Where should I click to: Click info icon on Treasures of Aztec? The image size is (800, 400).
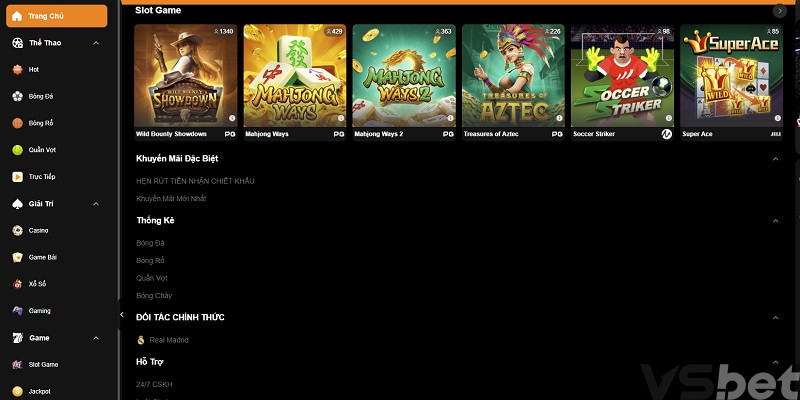[x=559, y=118]
